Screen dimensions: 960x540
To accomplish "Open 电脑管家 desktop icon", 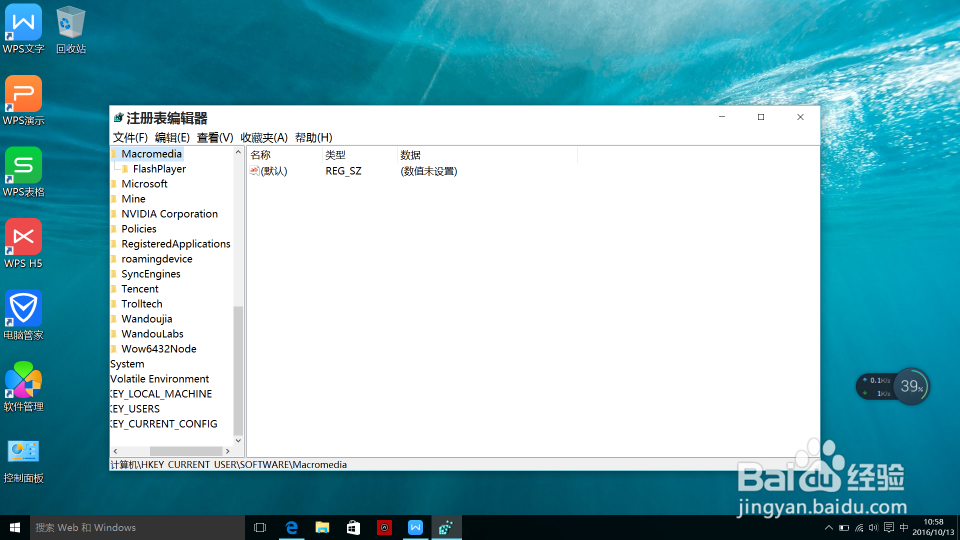I will (23, 315).
